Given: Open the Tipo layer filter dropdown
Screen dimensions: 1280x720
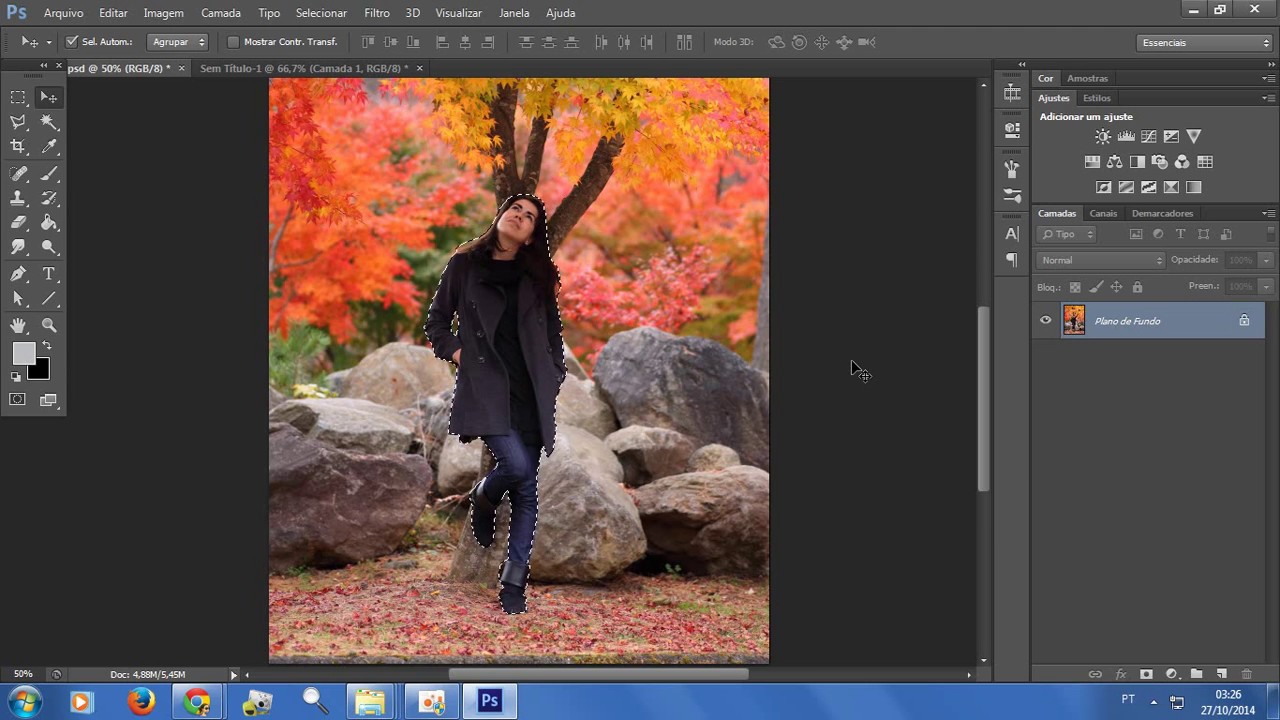Looking at the screenshot, I should tap(1067, 234).
